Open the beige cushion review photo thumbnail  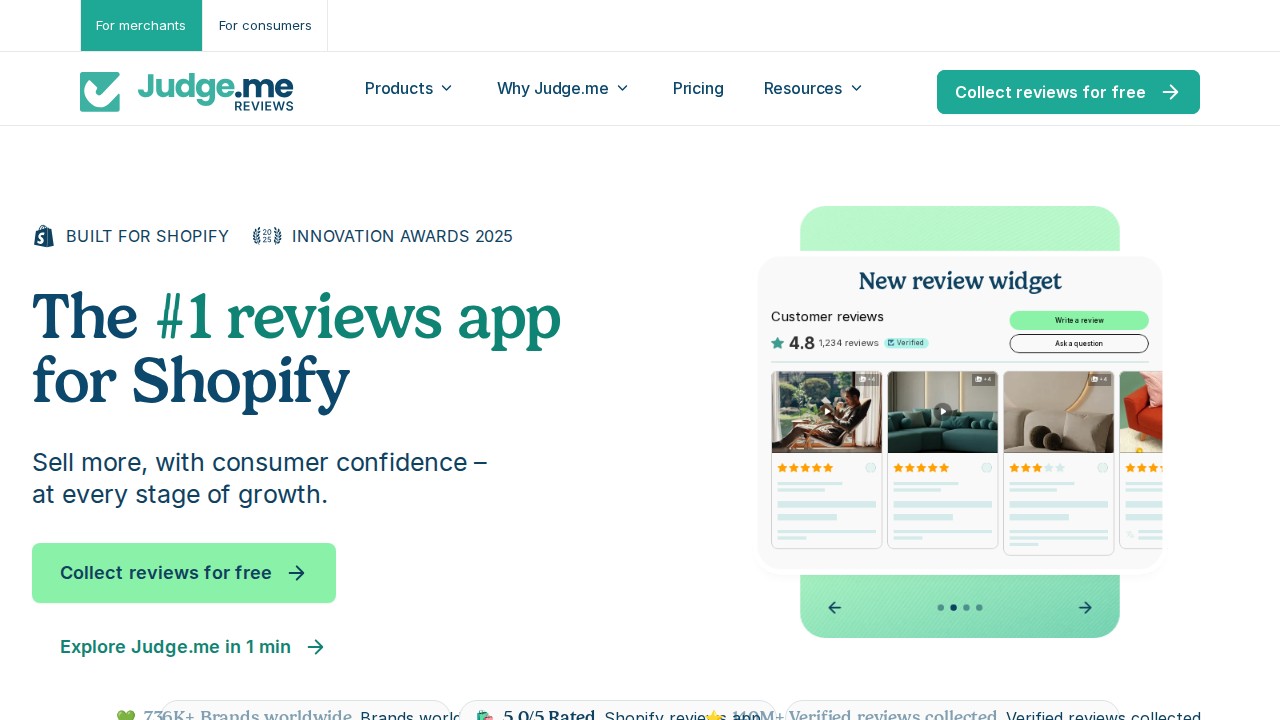coord(1059,412)
